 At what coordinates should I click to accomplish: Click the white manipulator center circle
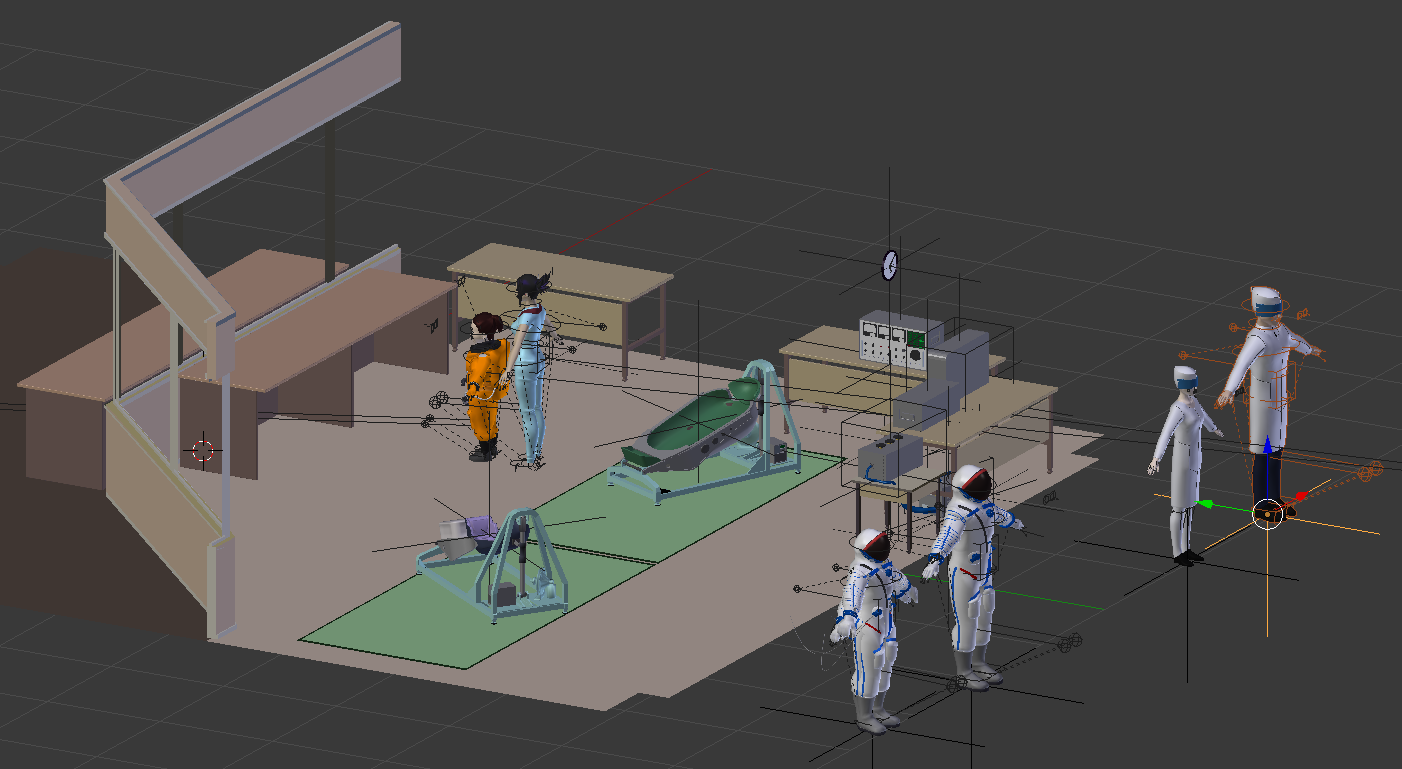(1267, 513)
